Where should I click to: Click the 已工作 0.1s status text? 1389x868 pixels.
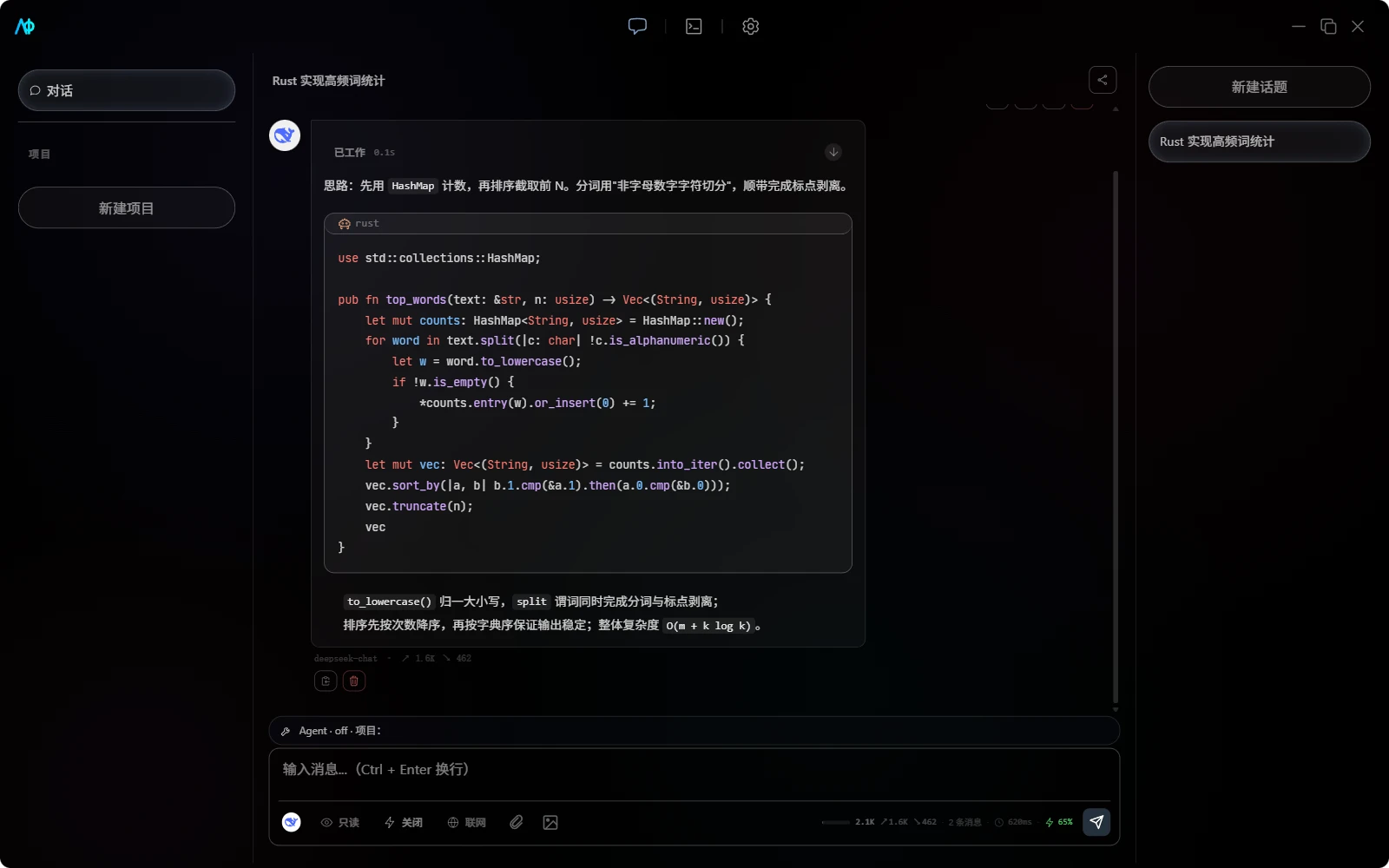click(365, 152)
